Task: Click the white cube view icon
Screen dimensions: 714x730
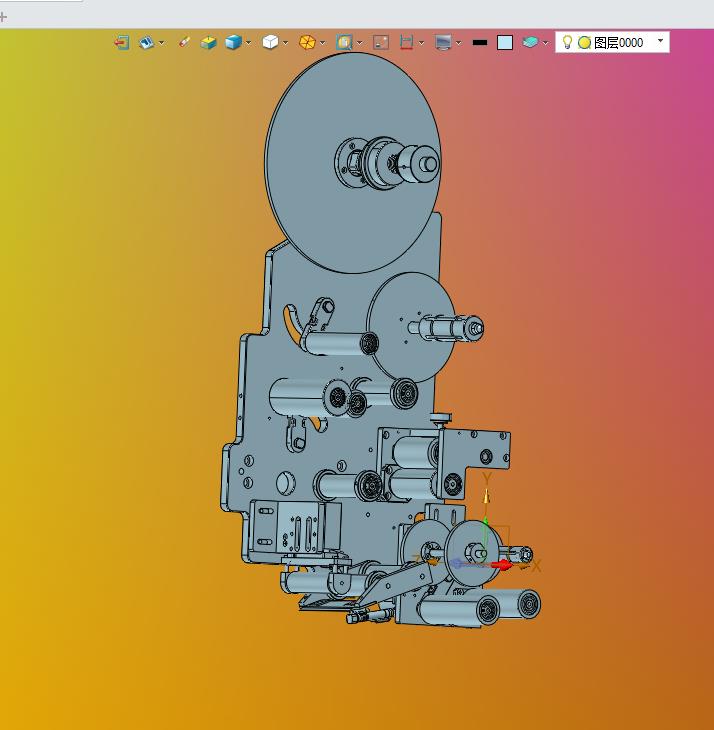Action: click(270, 42)
